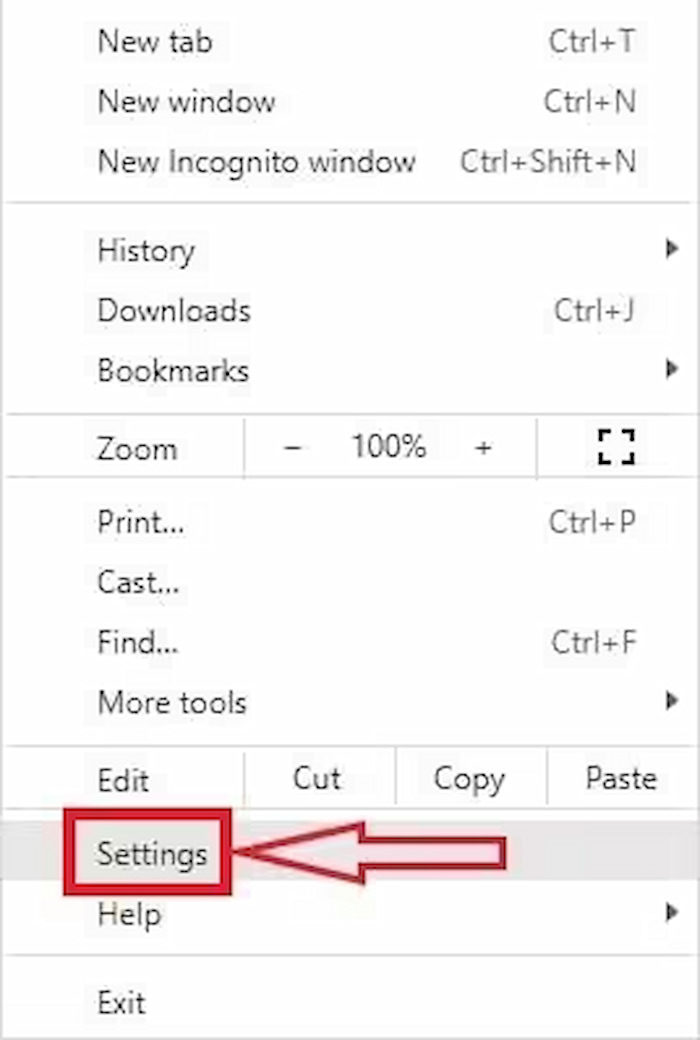The width and height of the screenshot is (700, 1040).
Task: Open a New tab
Action: click(x=154, y=42)
